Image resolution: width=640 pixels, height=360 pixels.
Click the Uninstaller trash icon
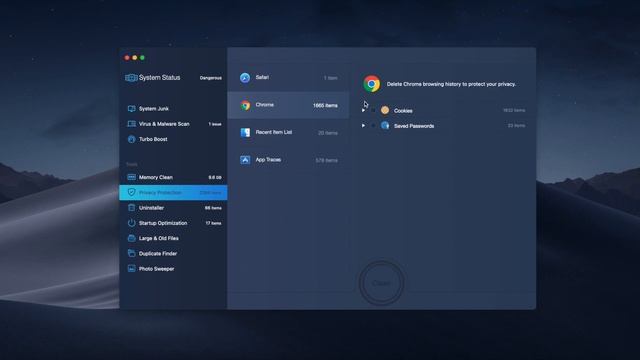[131, 208]
